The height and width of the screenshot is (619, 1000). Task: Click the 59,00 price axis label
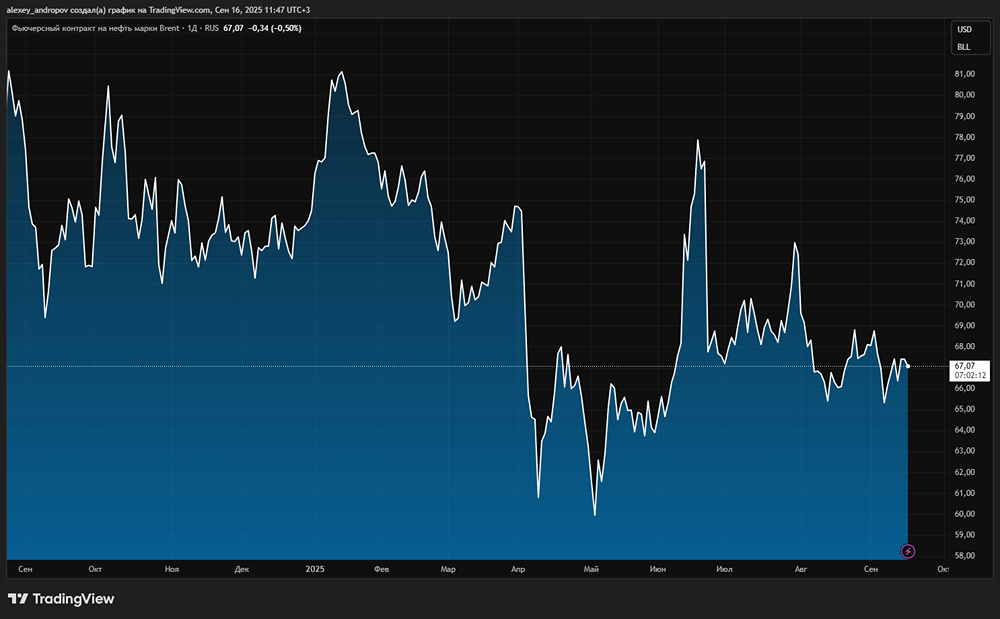pos(964,535)
